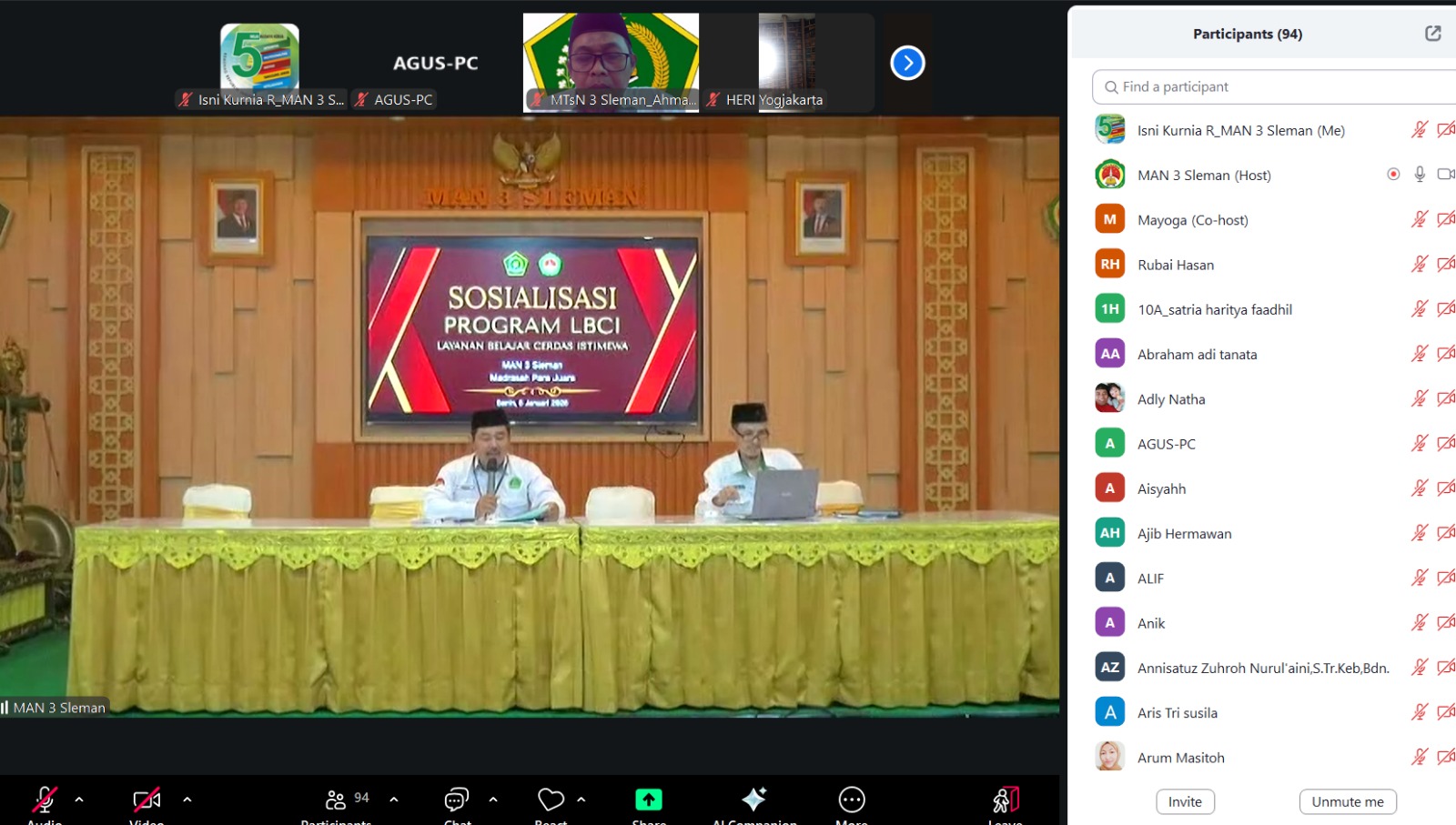Toggle microphone beside Isni Kurnia R_MAN 3 Sleman
The width and height of the screenshot is (1456, 825).
coord(1419,130)
